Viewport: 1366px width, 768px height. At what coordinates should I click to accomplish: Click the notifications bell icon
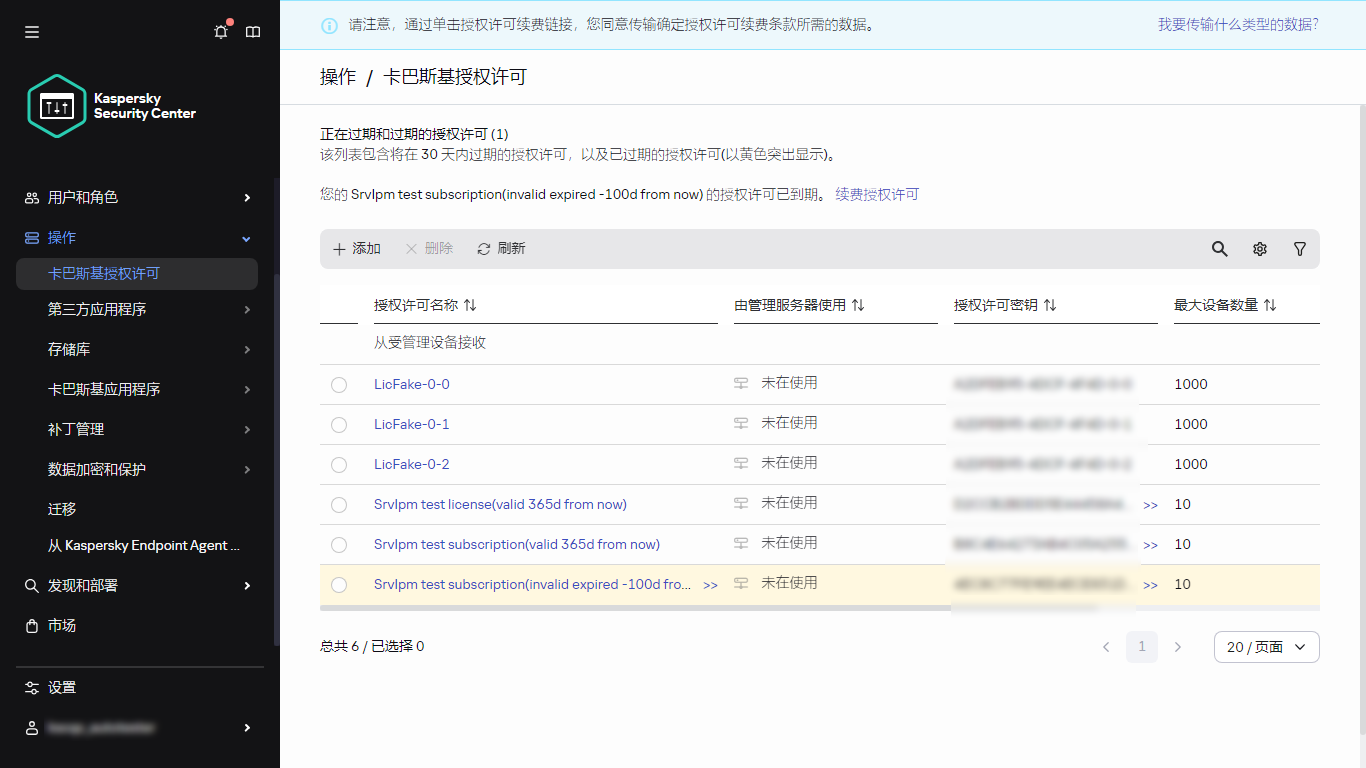[221, 31]
